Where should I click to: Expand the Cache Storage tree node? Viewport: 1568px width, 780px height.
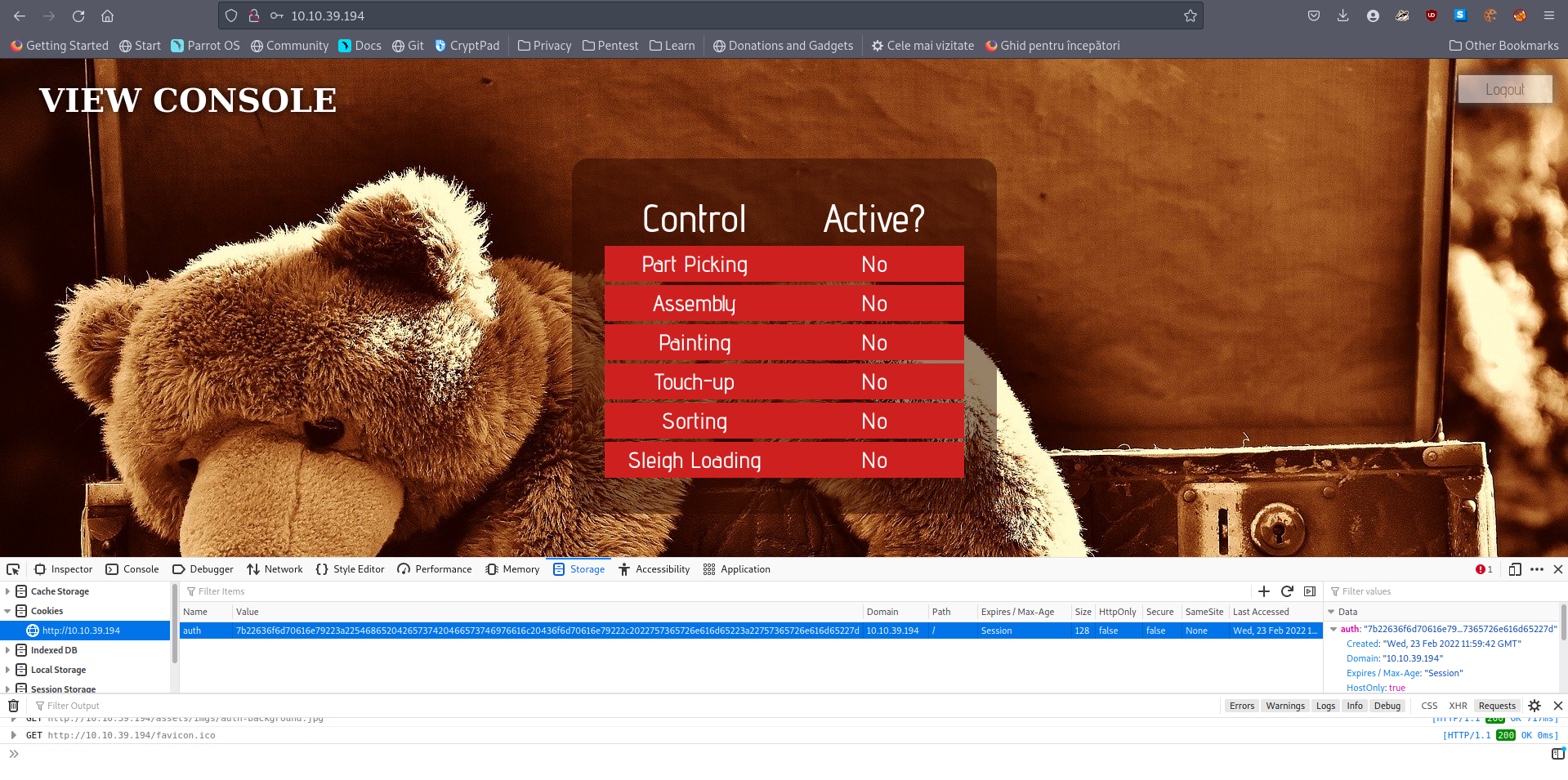(8, 591)
